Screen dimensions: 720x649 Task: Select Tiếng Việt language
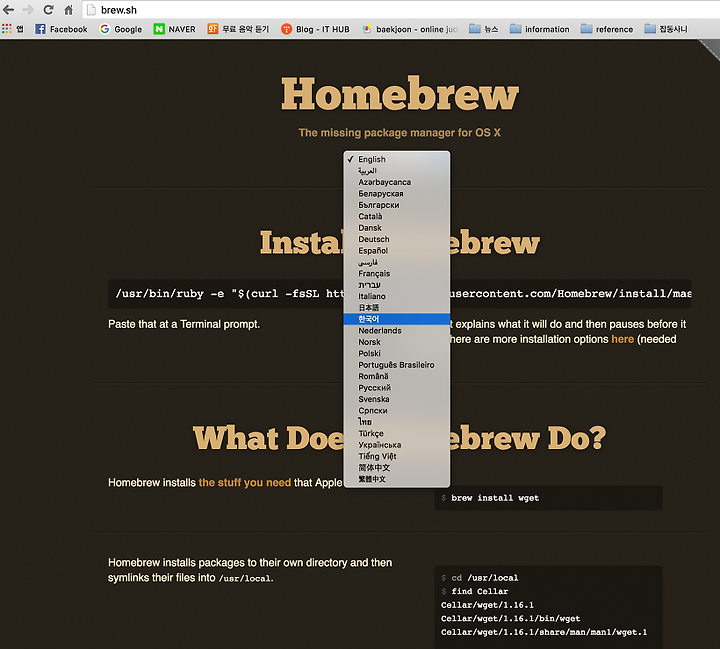click(x=397, y=456)
